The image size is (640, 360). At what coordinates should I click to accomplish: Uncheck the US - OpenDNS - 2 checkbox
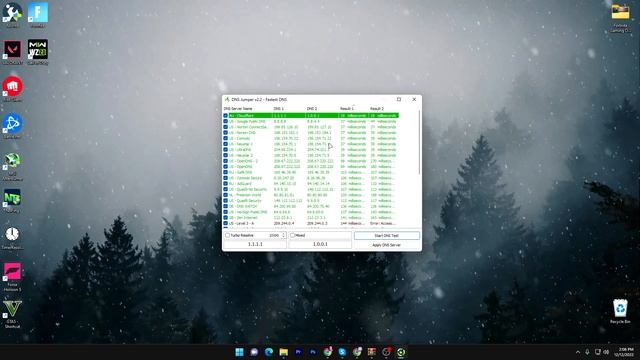point(225,161)
